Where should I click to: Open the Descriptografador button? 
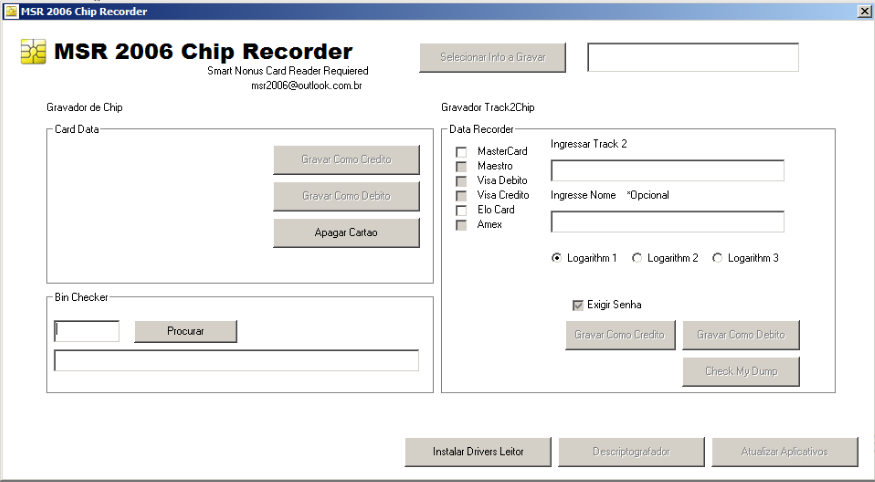tap(631, 452)
